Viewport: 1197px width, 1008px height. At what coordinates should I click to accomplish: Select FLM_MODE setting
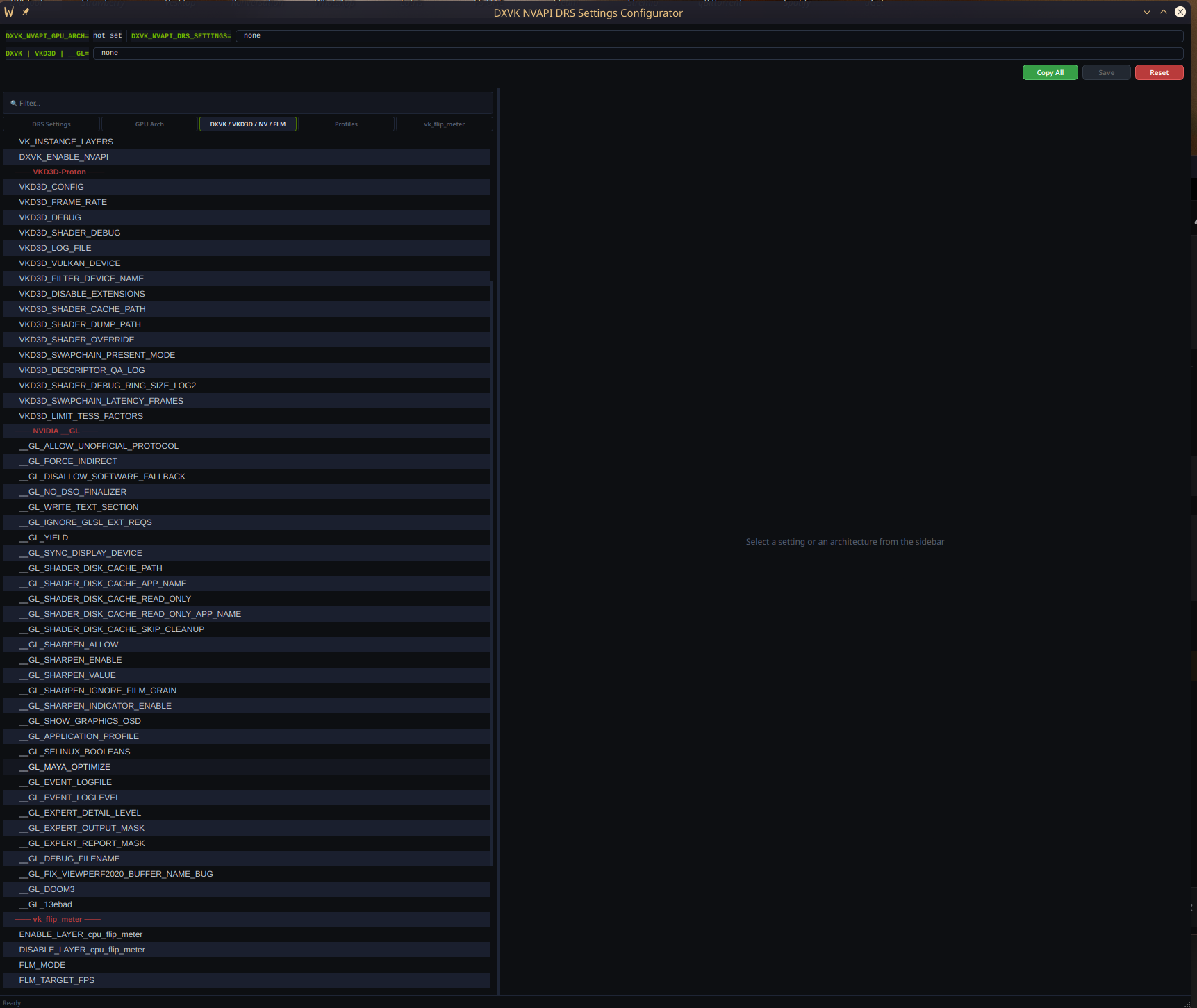click(x=247, y=965)
